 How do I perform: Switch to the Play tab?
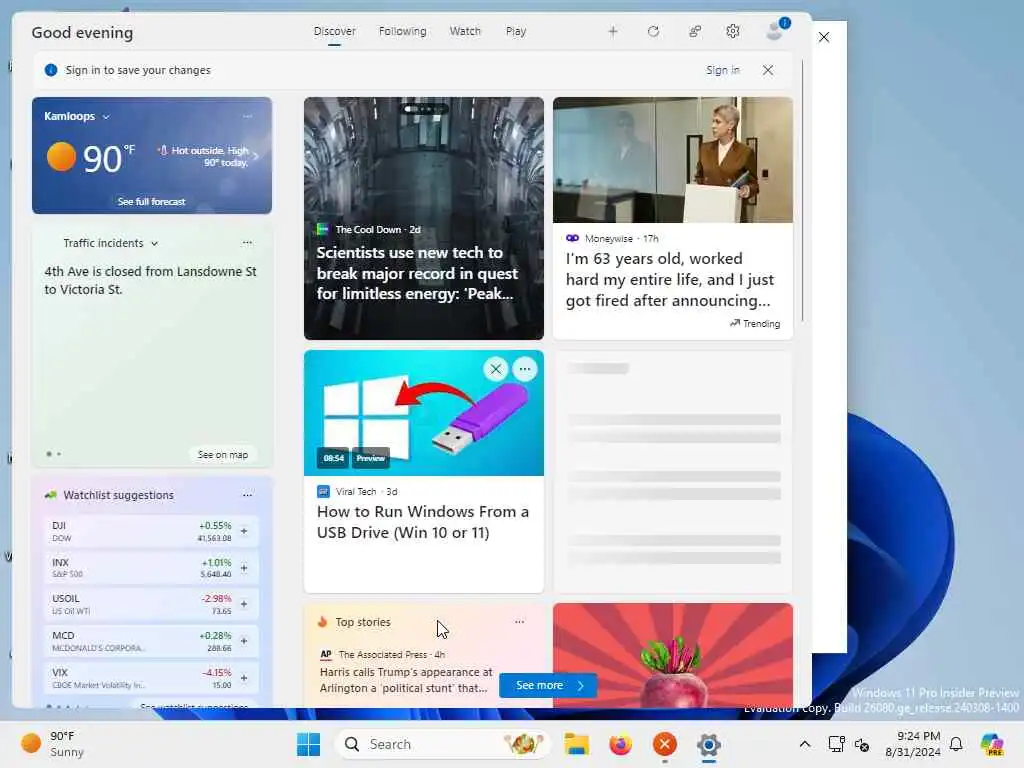tap(516, 31)
